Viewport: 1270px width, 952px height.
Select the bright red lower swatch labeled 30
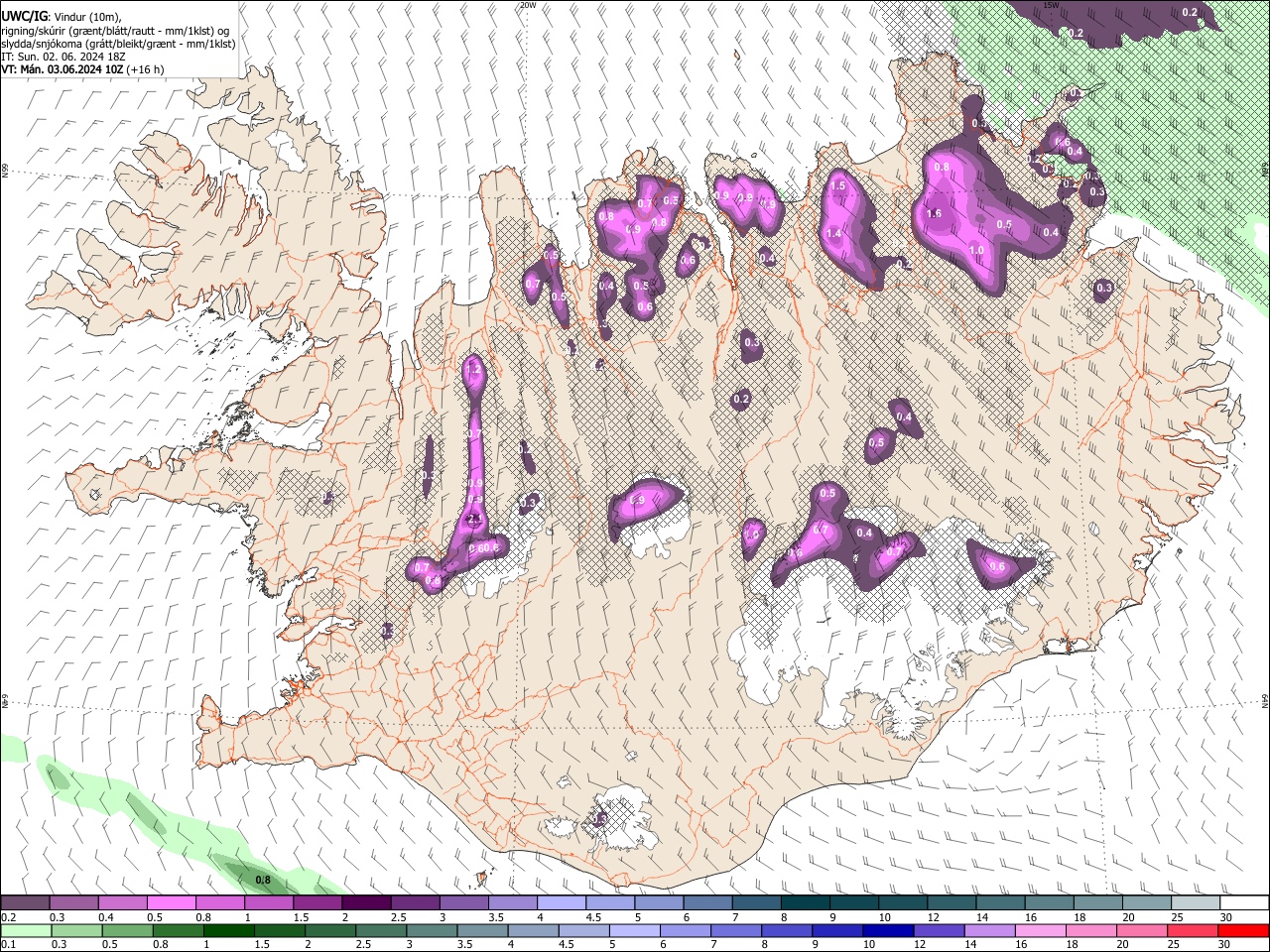coord(1242,930)
